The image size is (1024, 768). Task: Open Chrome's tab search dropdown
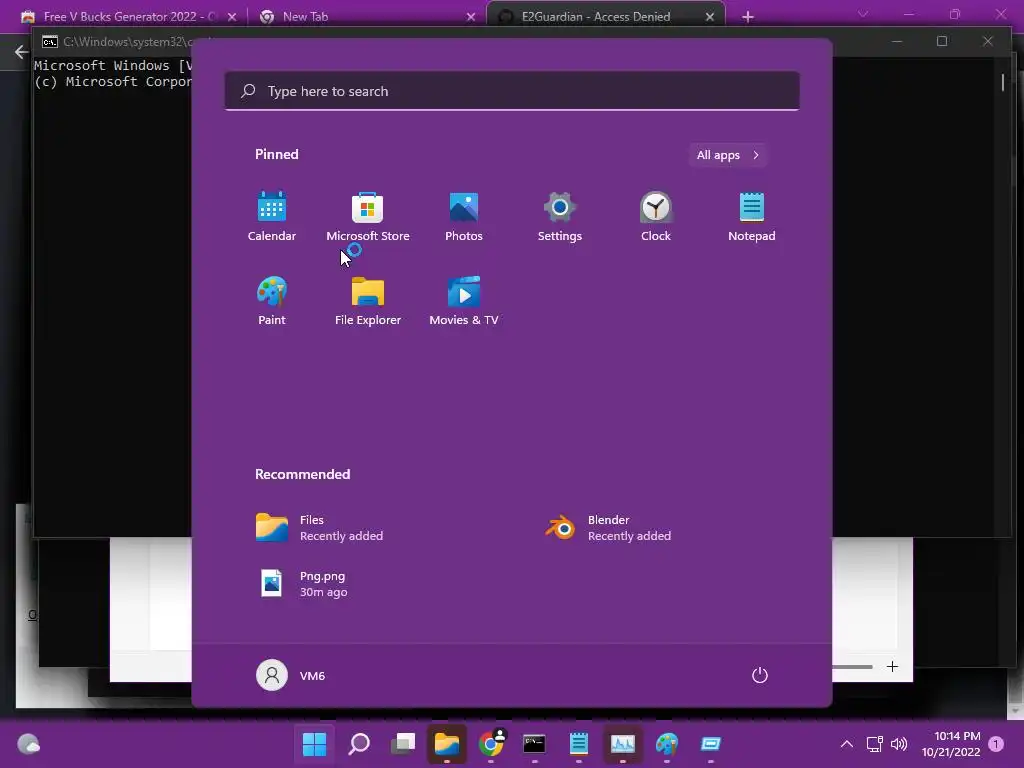pos(863,14)
